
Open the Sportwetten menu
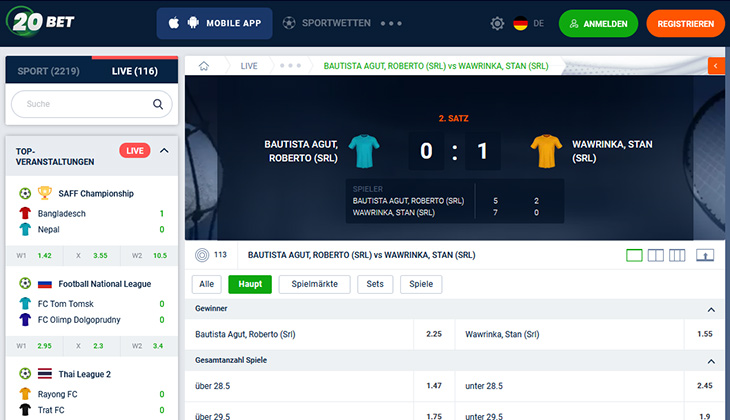pyautogui.click(x=336, y=23)
